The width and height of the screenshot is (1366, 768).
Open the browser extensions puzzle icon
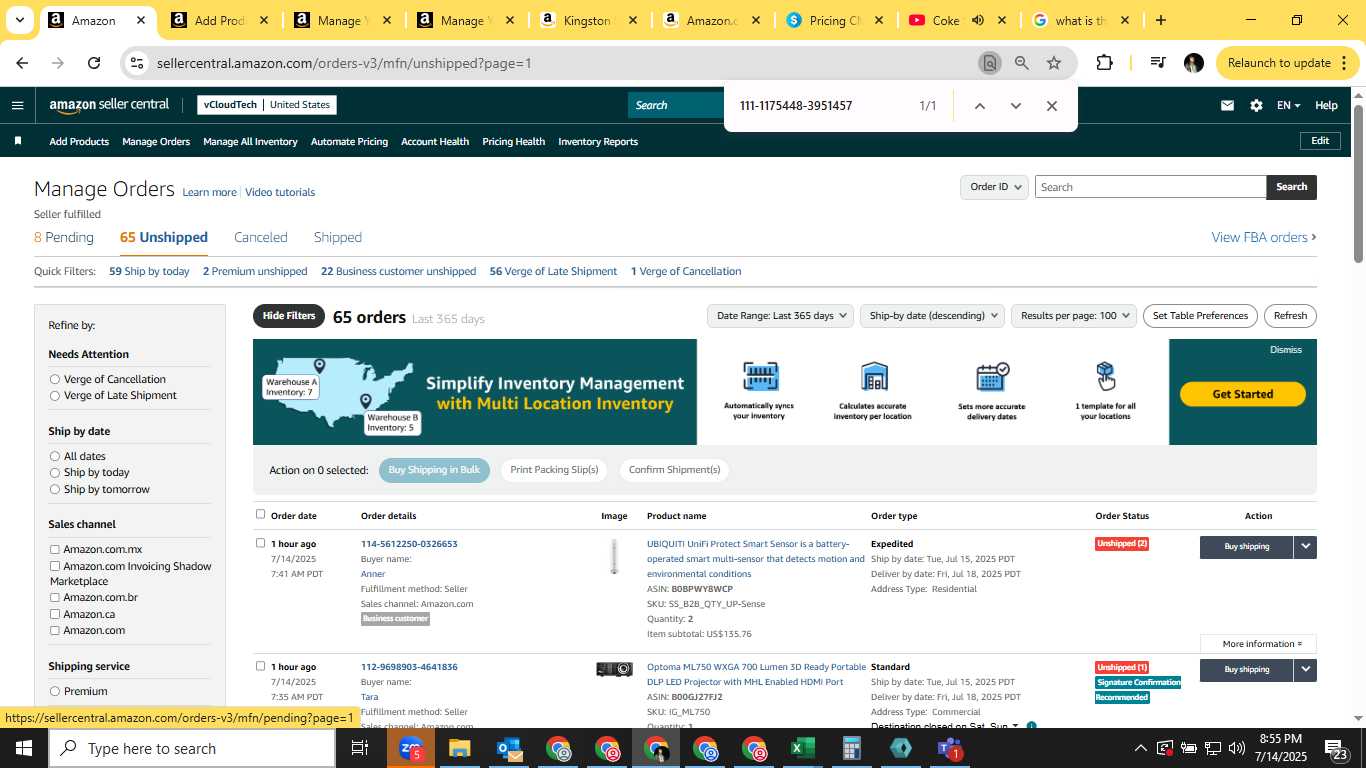click(x=1104, y=63)
